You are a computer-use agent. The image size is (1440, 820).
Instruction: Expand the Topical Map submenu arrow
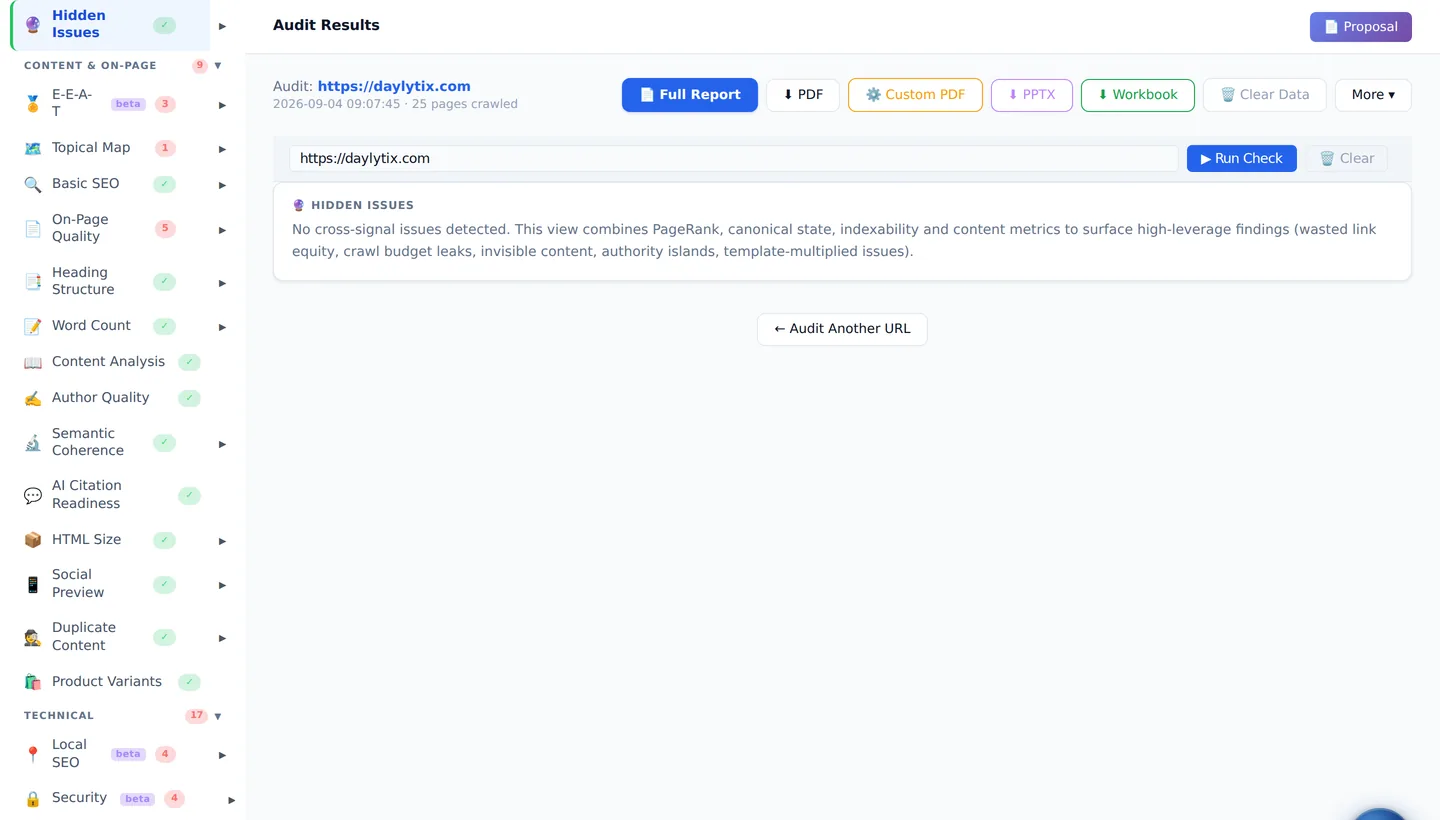click(223, 149)
